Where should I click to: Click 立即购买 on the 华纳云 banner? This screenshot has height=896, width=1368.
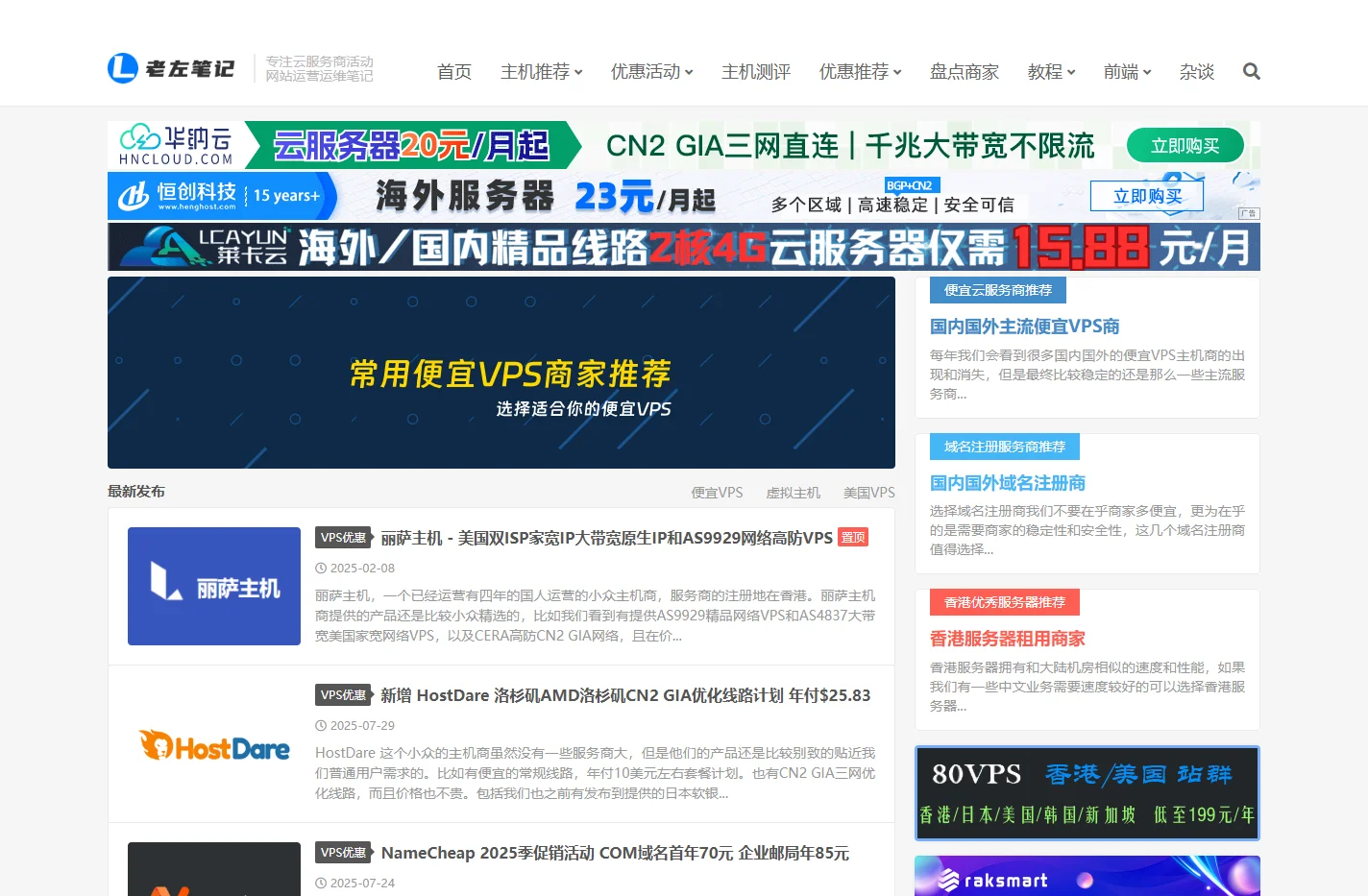pos(1185,146)
